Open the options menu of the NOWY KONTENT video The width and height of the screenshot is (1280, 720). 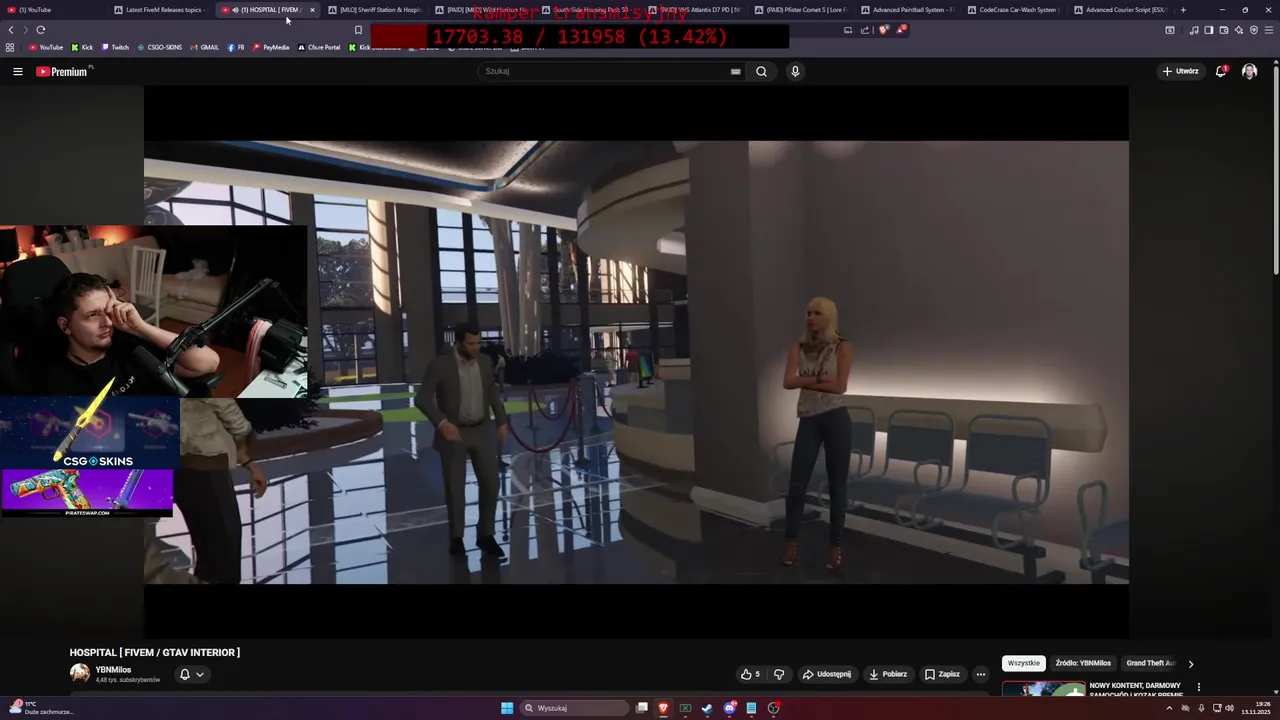click(1198, 688)
